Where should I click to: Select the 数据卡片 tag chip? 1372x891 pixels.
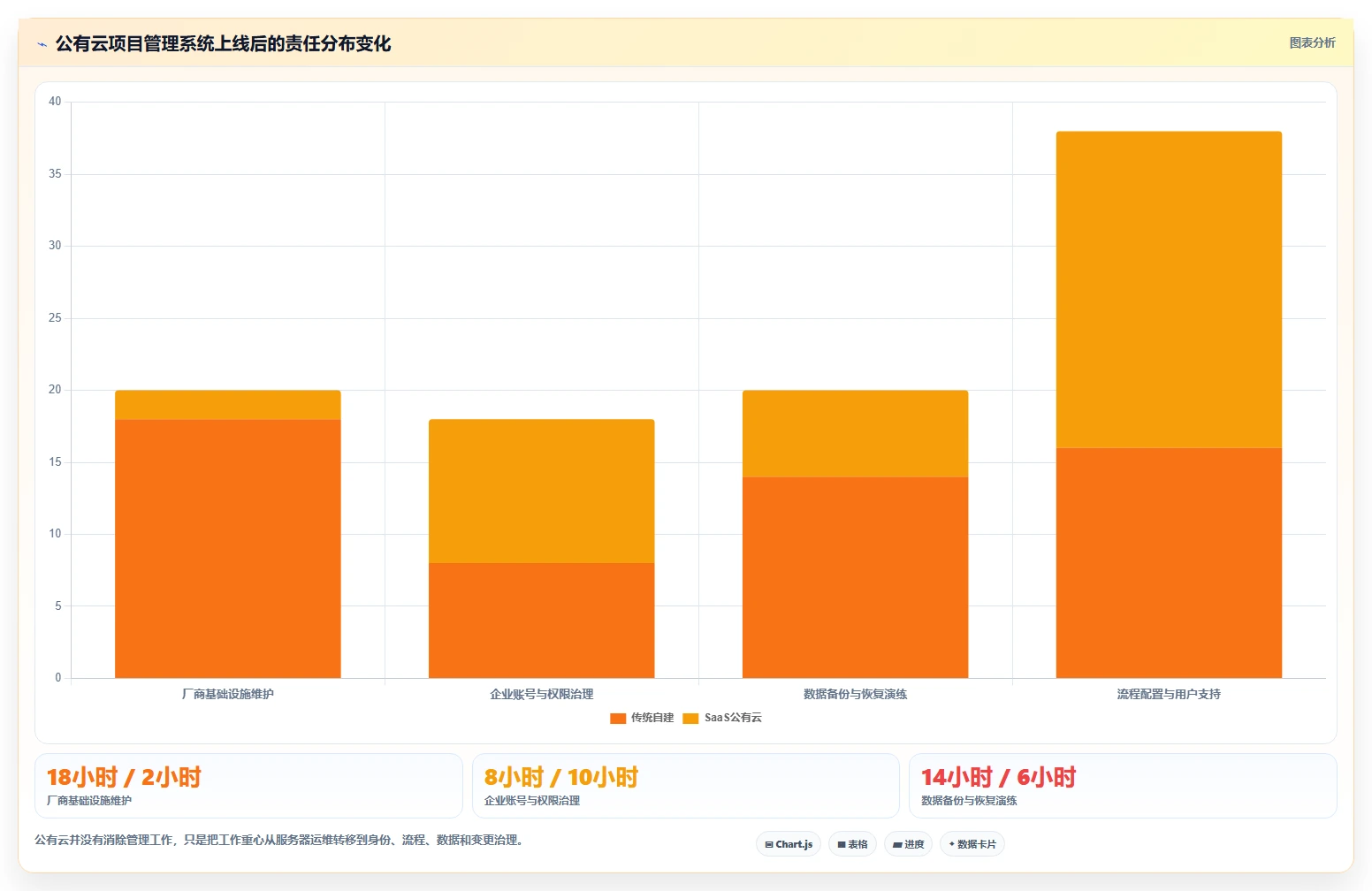pyautogui.click(x=972, y=844)
